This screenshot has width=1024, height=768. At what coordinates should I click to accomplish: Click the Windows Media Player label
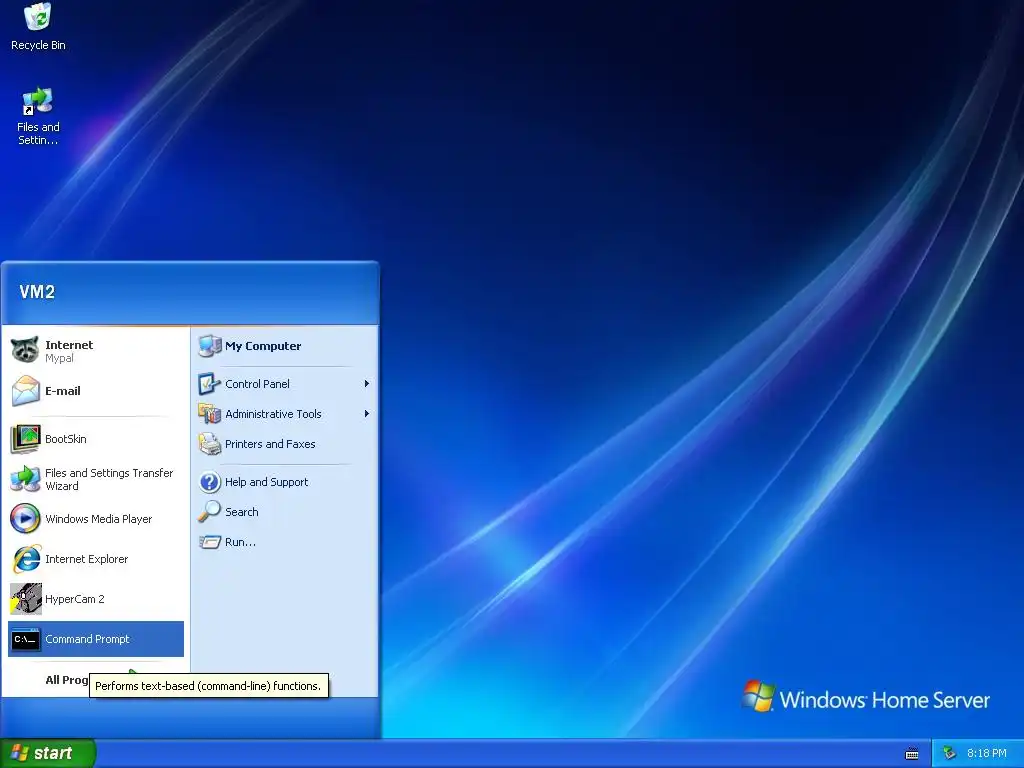[99, 519]
